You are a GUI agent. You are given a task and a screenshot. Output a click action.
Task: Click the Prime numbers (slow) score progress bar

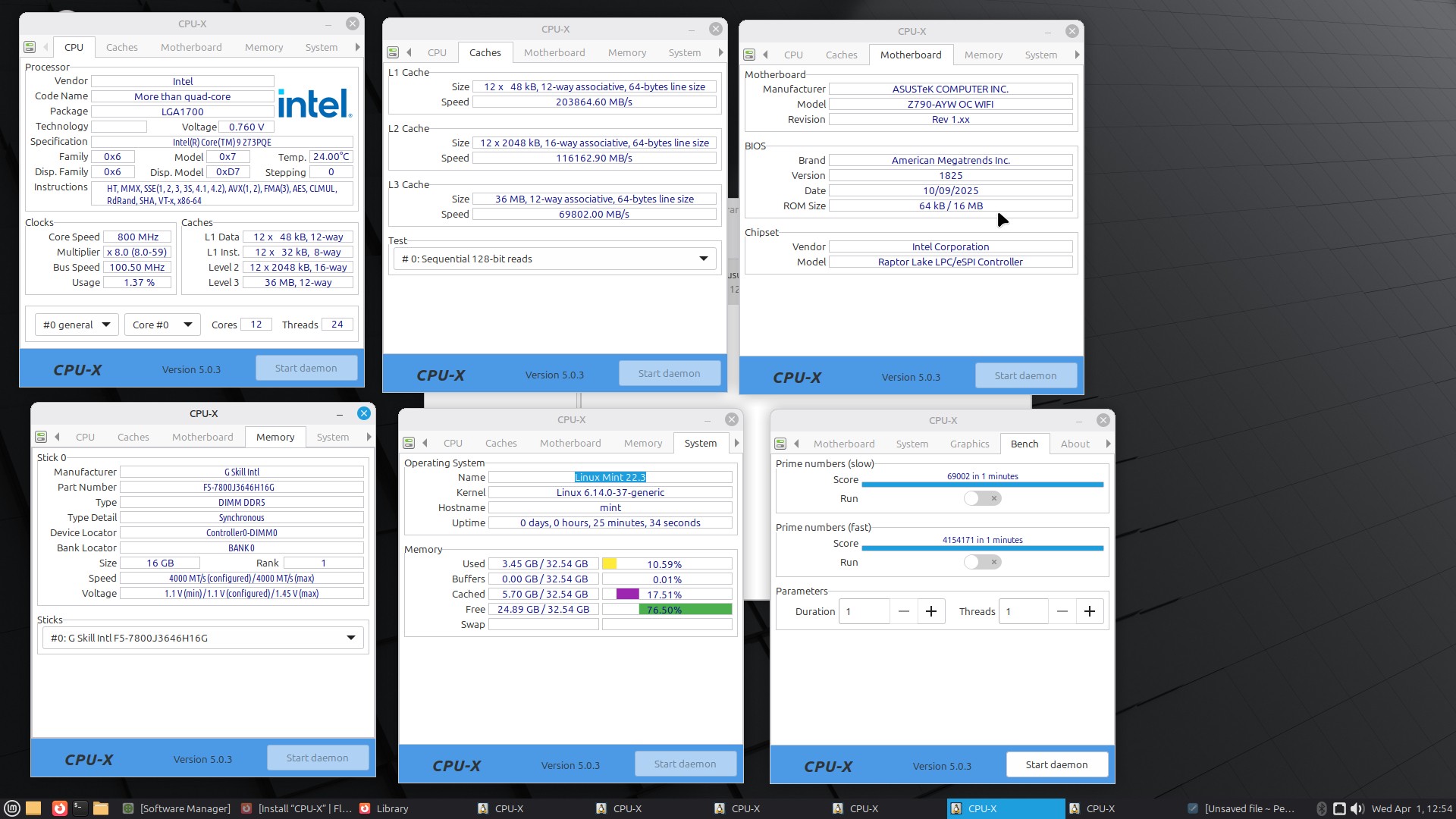click(982, 484)
